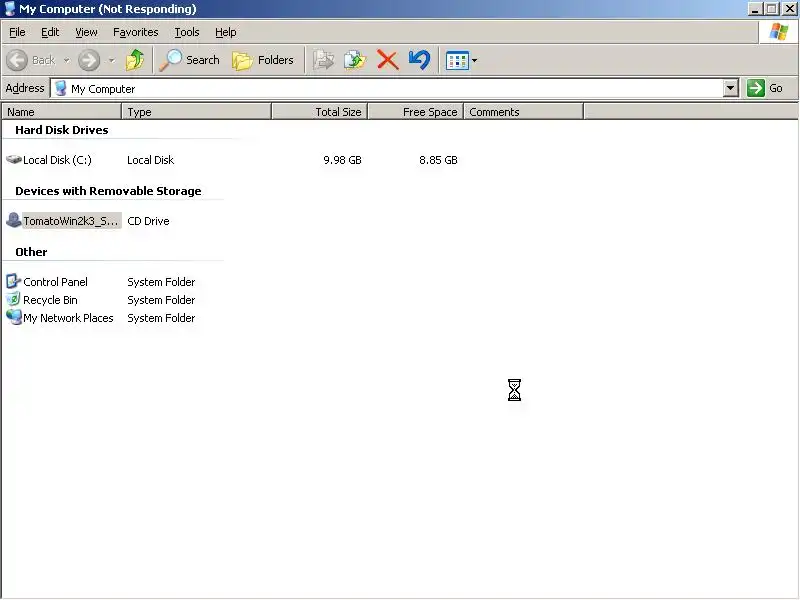
Task: Select the Recycle Bin label
Action: pos(51,300)
